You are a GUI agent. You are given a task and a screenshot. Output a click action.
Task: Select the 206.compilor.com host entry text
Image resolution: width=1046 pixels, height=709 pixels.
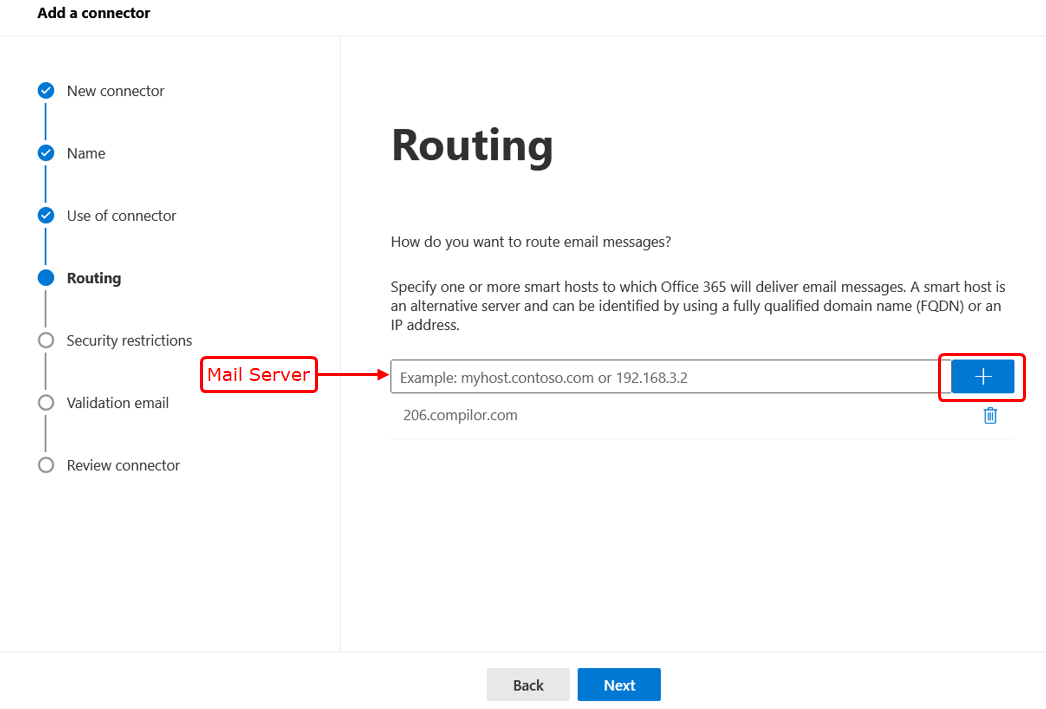click(460, 415)
